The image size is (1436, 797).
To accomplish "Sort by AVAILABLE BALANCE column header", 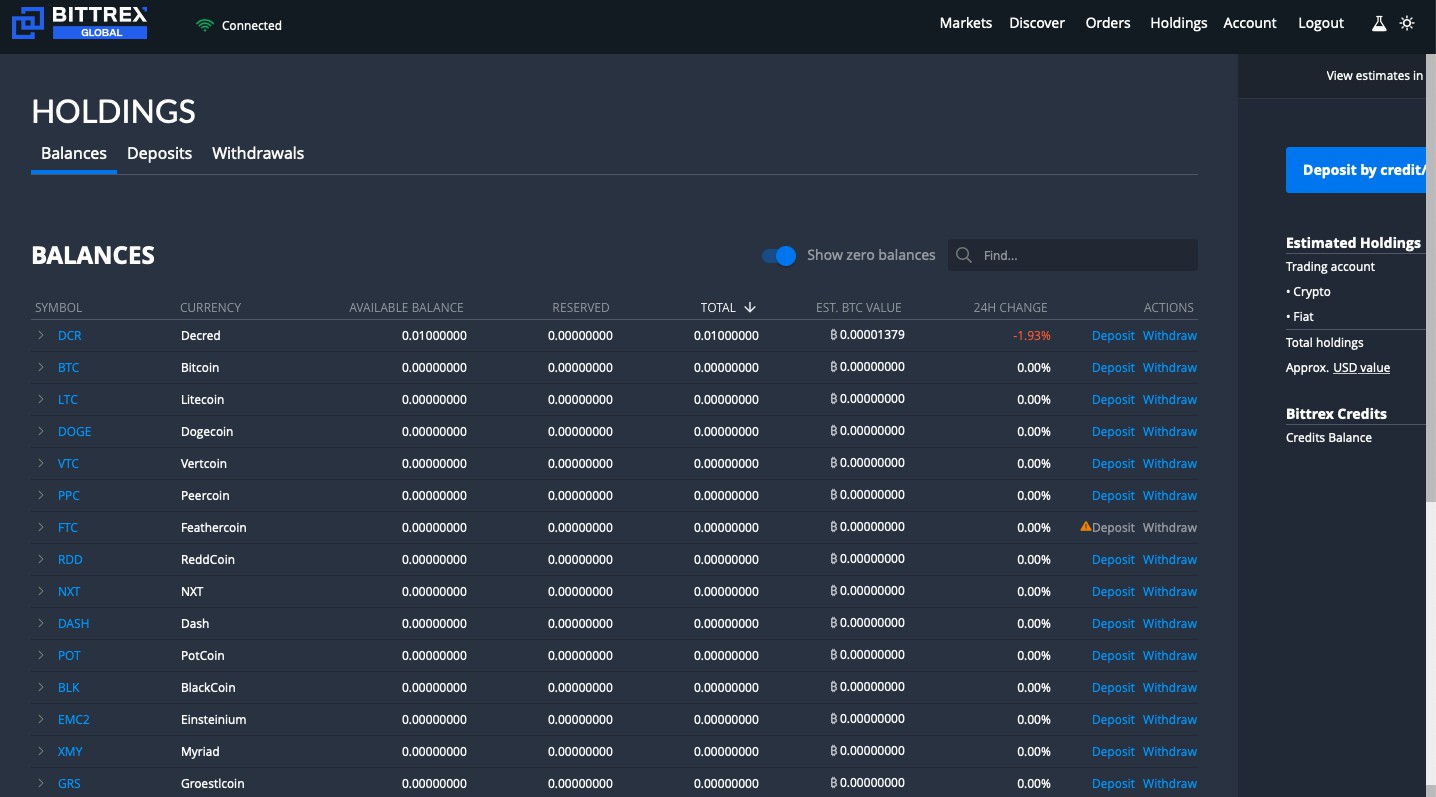I will point(406,307).
